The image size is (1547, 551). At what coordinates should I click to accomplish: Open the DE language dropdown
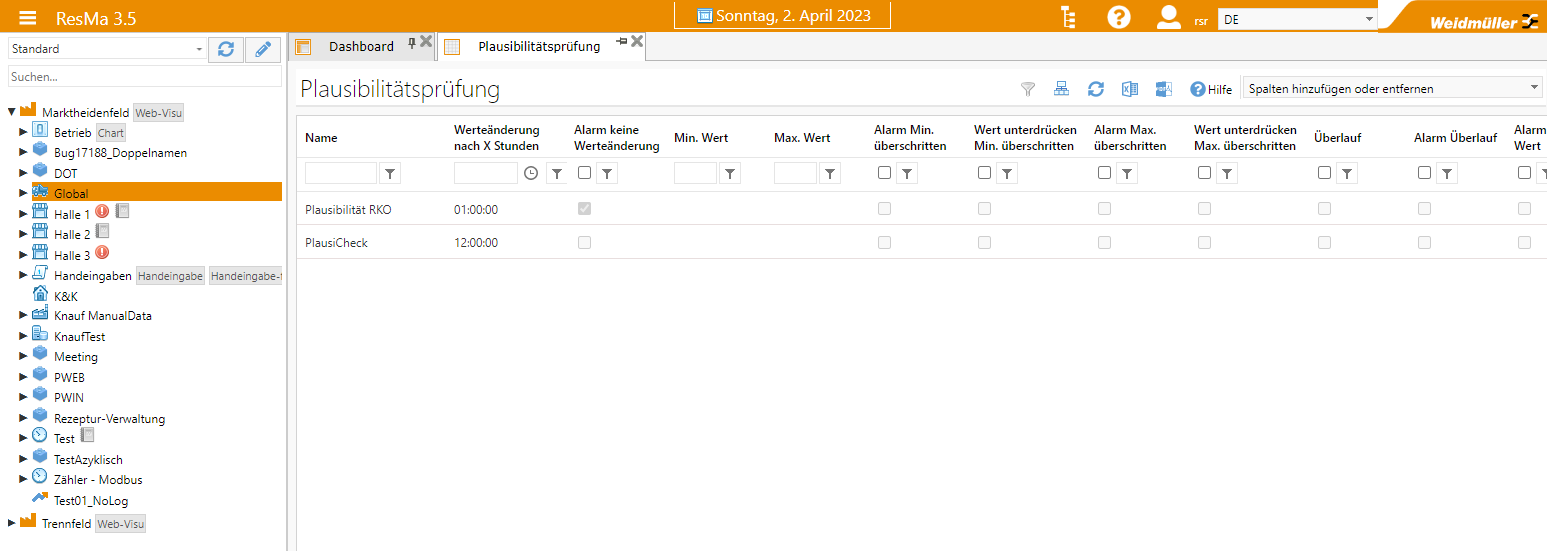(x=1297, y=19)
